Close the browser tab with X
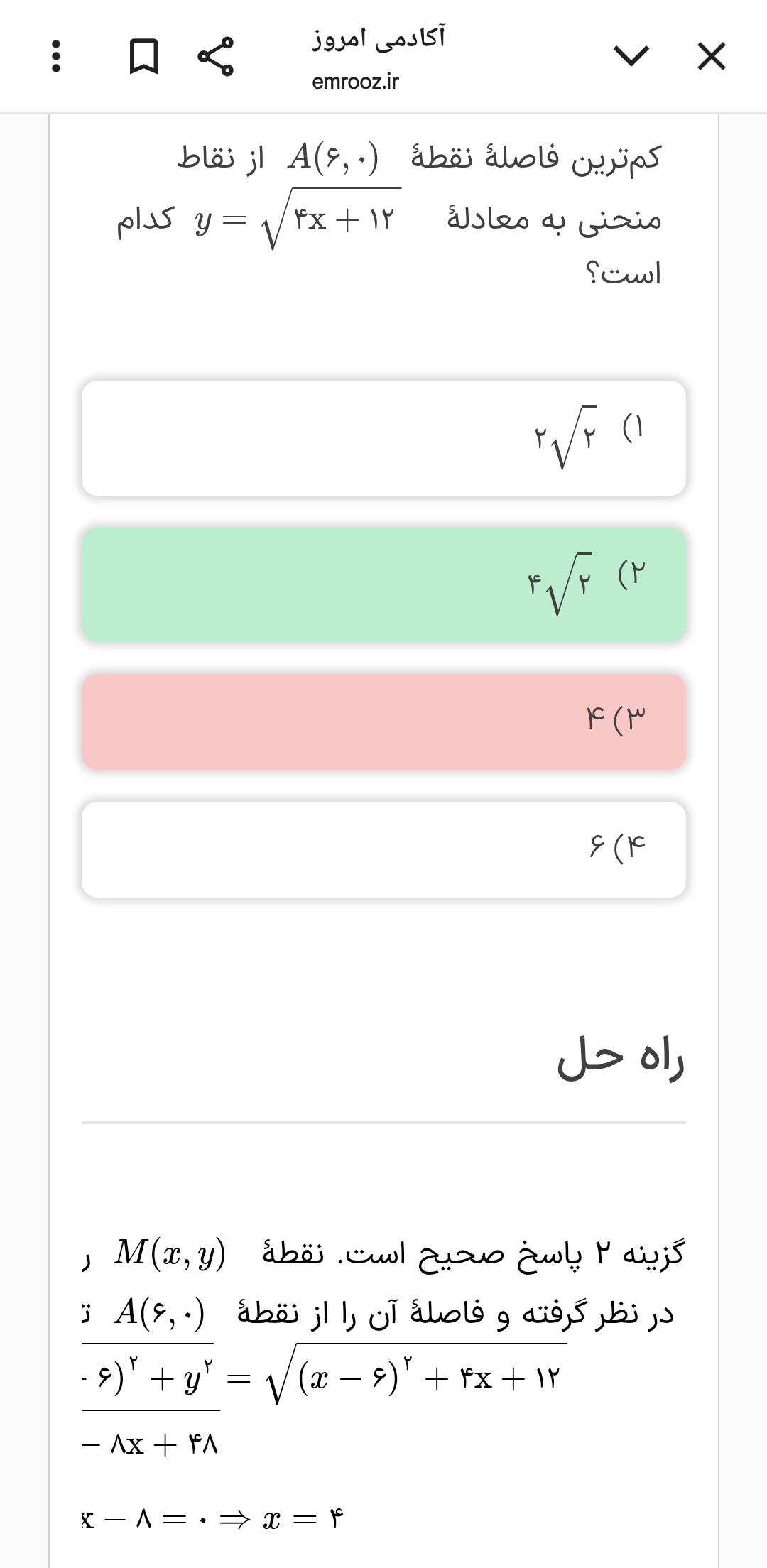This screenshot has width=767, height=1568. (x=711, y=56)
